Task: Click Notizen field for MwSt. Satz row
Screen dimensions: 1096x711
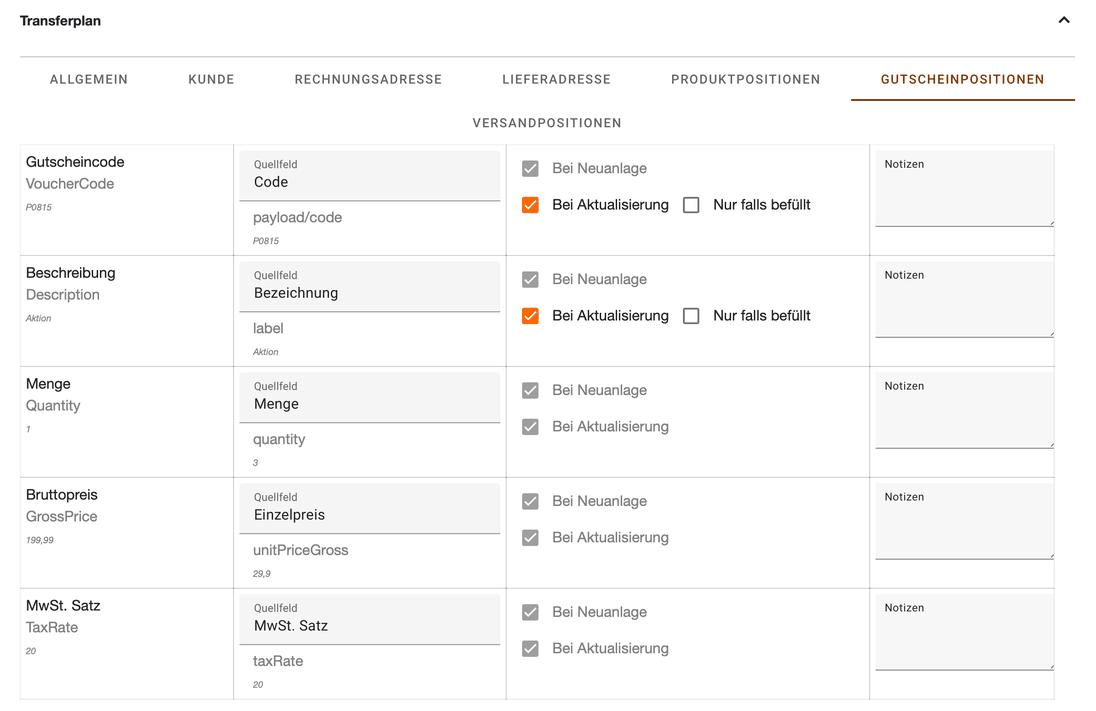Action: (x=965, y=633)
